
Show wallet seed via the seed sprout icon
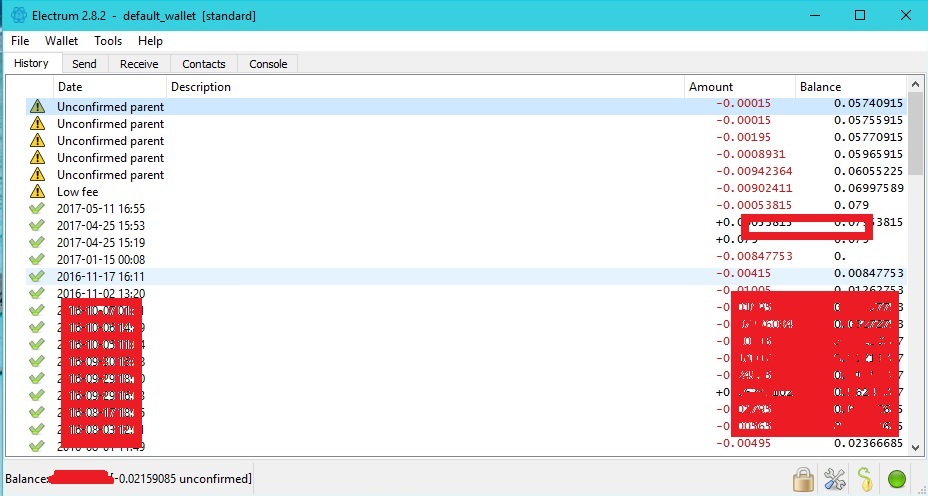(865, 478)
